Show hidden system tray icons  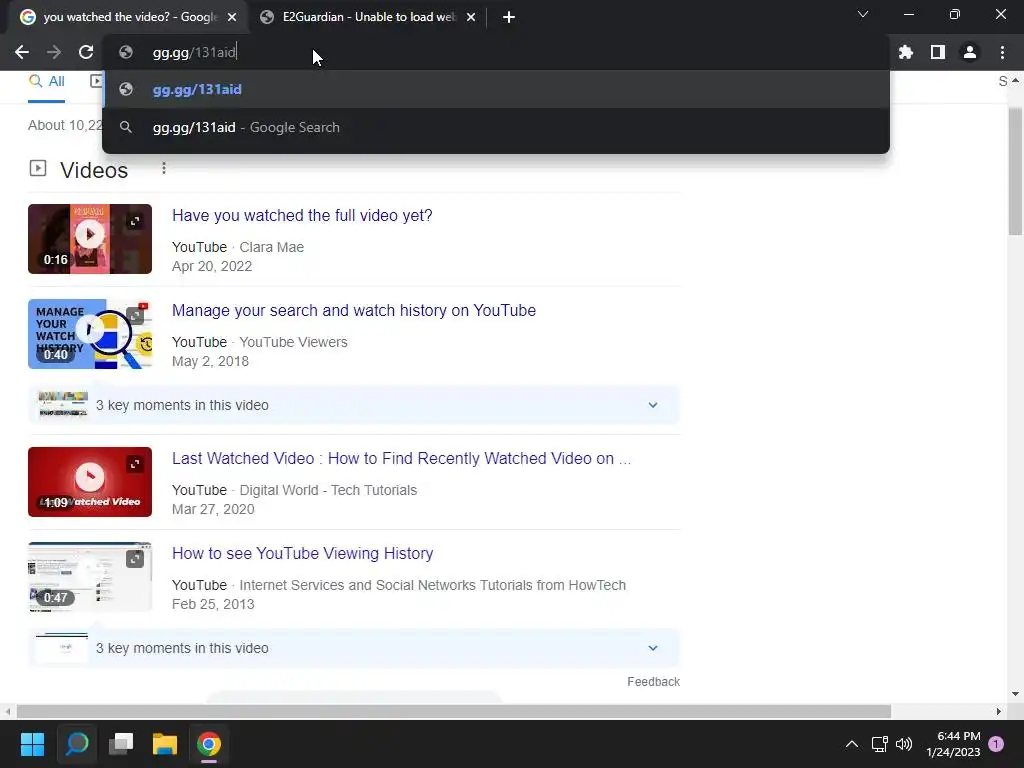click(852, 744)
